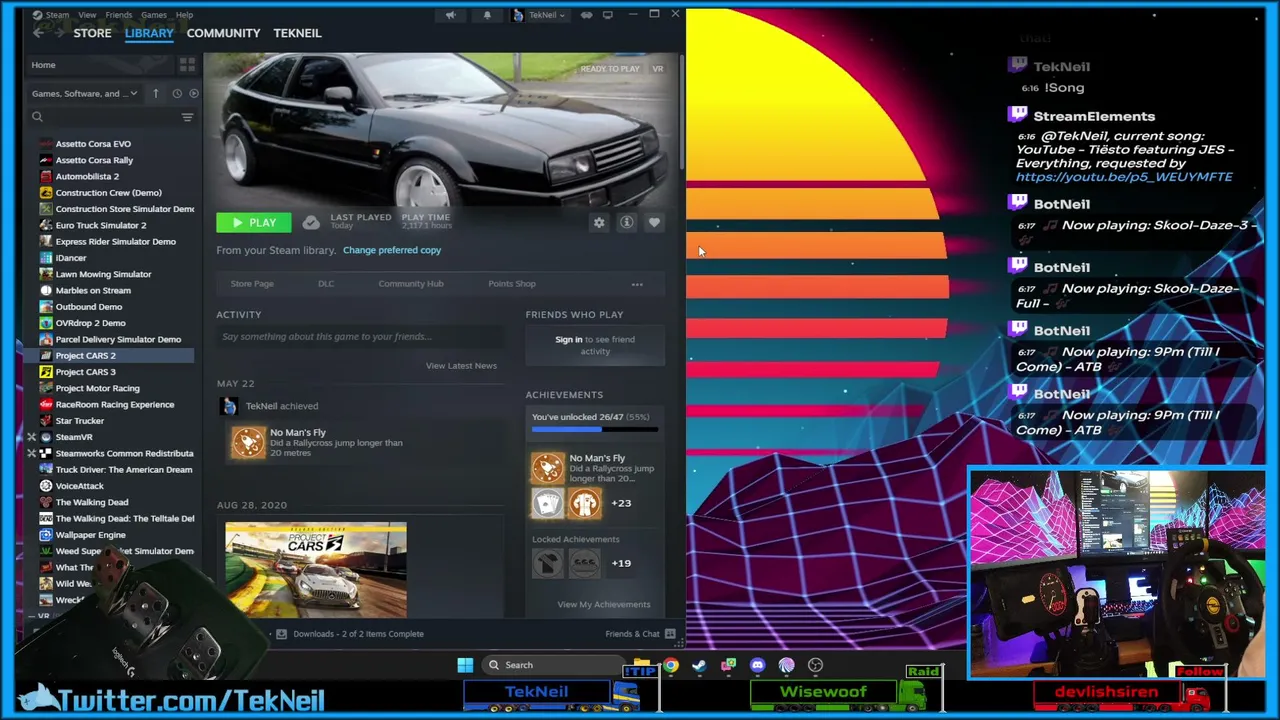The width and height of the screenshot is (1280, 720).
Task: Open Points Shop link
Action: tap(512, 284)
